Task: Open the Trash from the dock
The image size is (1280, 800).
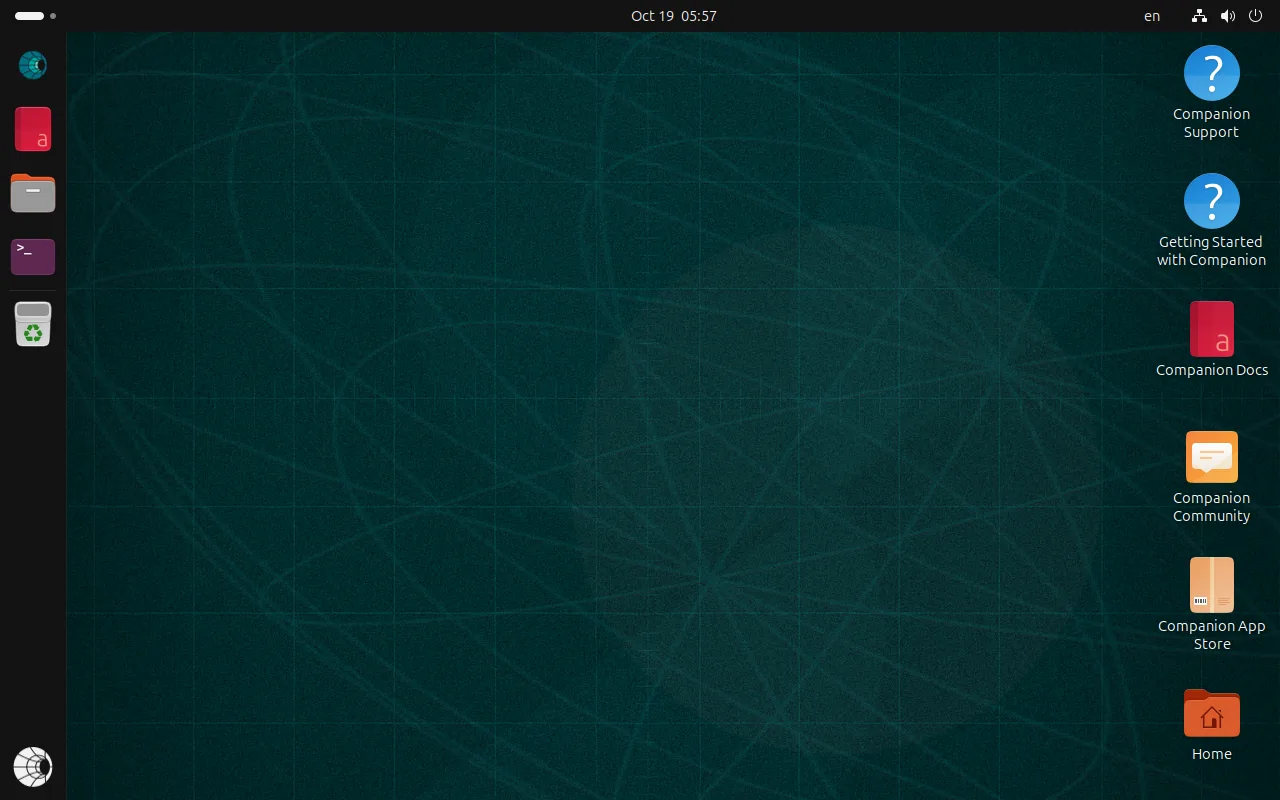Action: (x=33, y=324)
